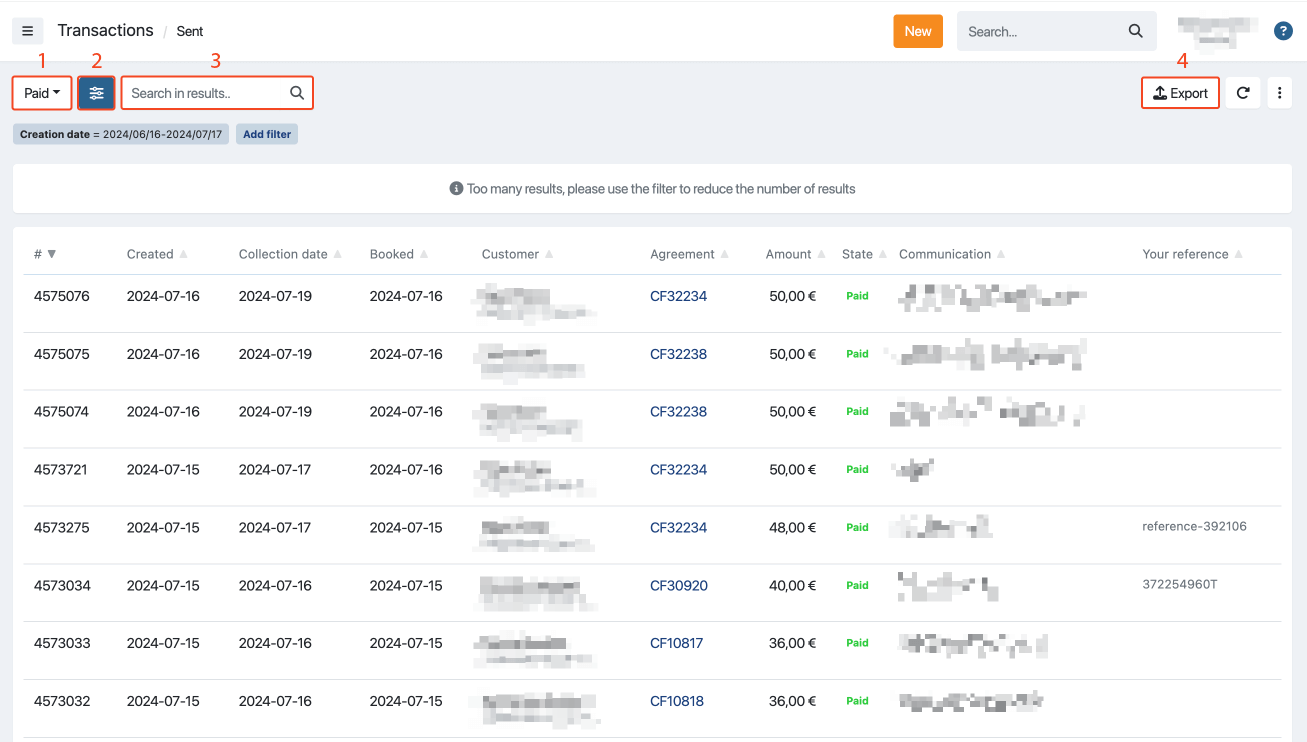Click the advanced filter sliders icon

click(x=96, y=93)
